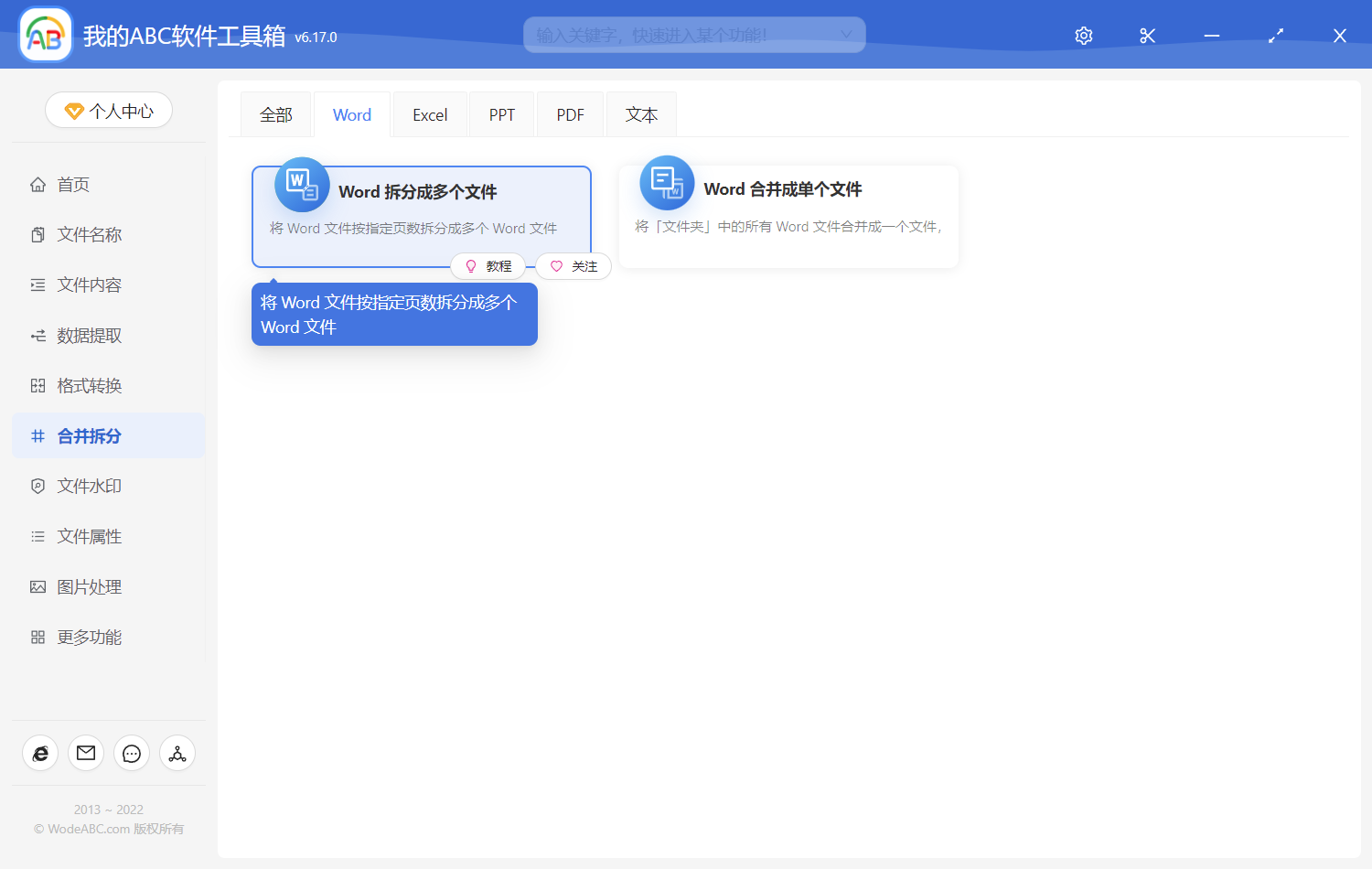Open 个人中心 personal center
Viewport: 1372px width, 869px height.
[x=108, y=109]
